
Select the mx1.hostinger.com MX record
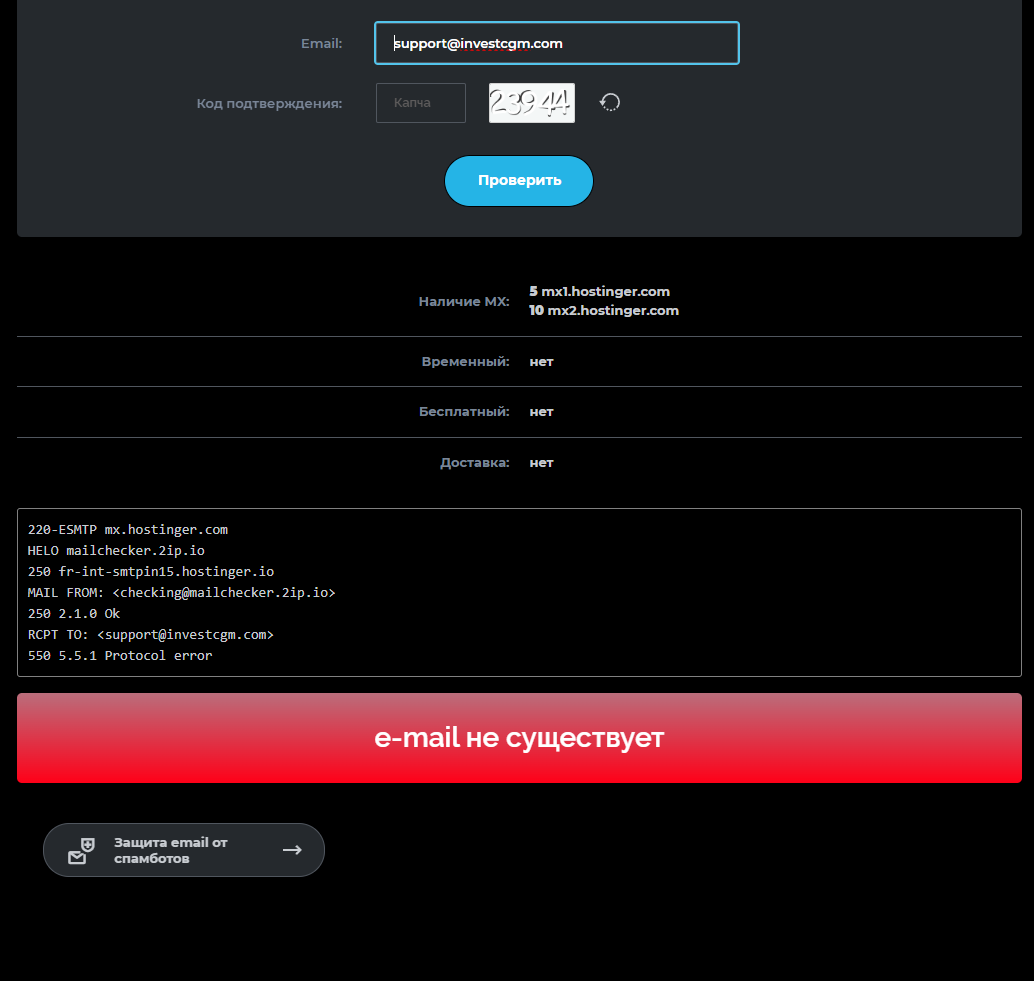[x=605, y=291]
